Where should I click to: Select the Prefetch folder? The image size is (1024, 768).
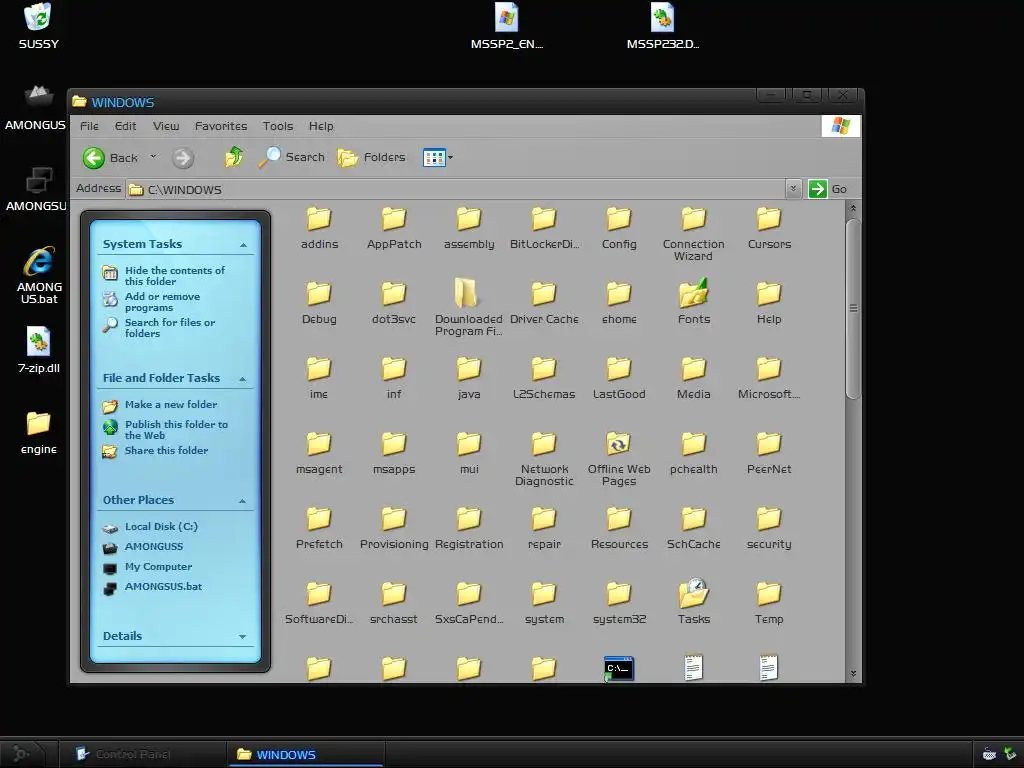click(x=319, y=527)
